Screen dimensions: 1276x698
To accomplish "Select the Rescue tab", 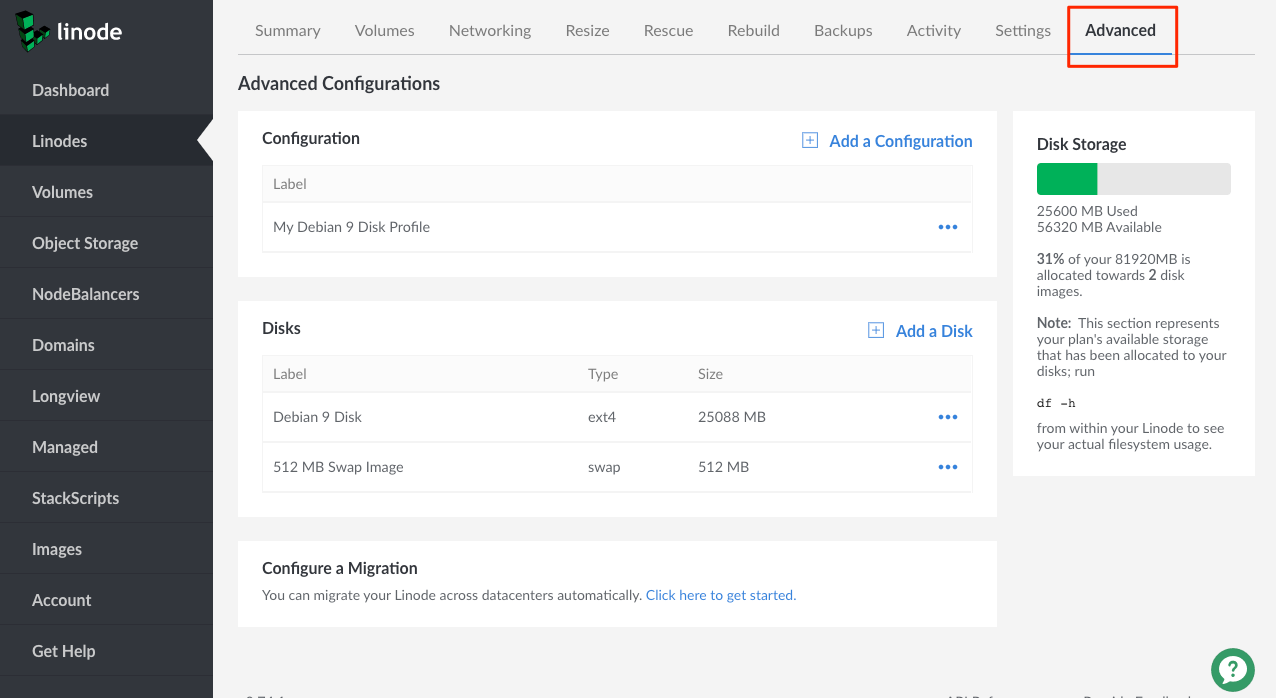I will point(668,30).
